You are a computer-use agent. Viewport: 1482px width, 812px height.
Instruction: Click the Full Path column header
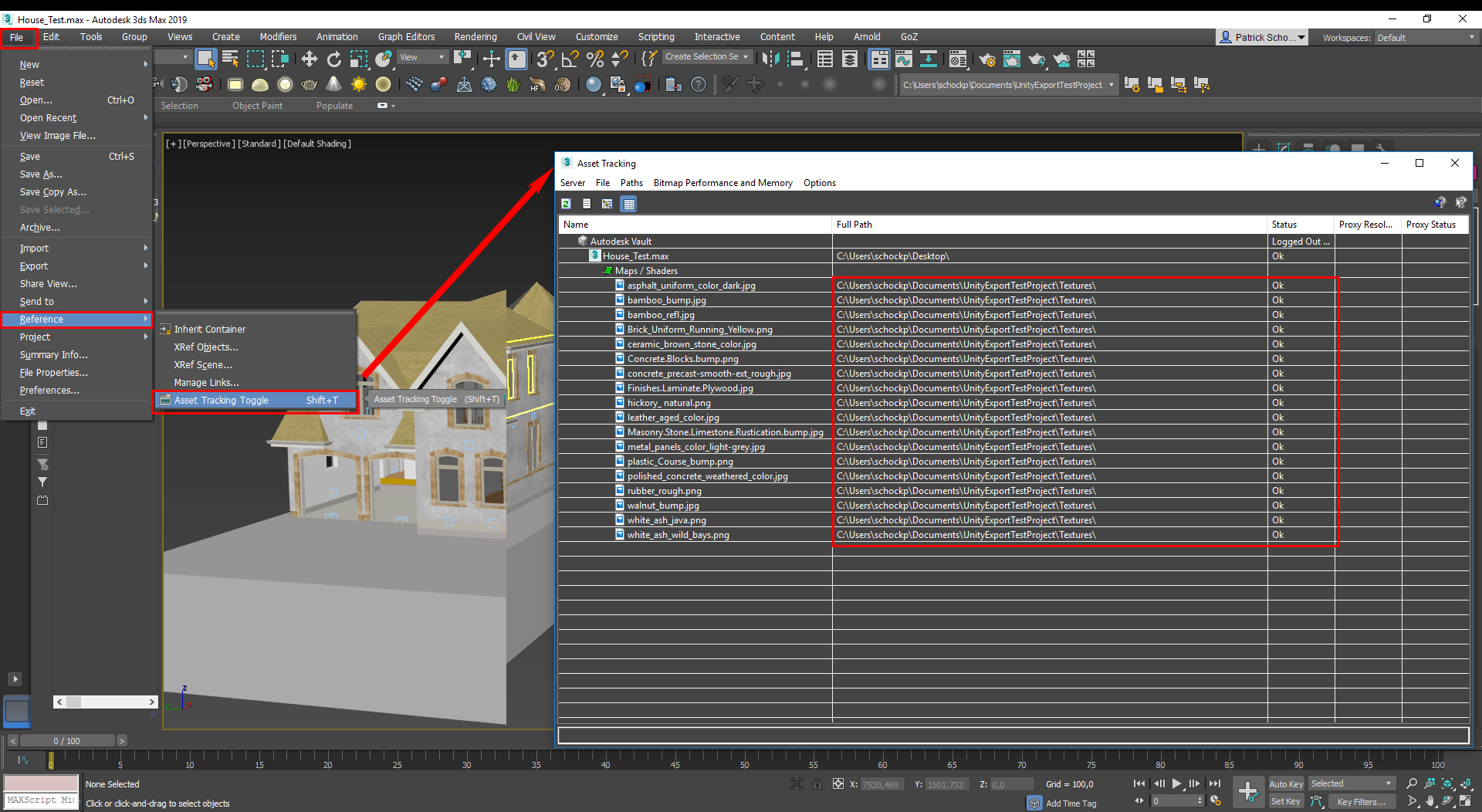click(1049, 225)
